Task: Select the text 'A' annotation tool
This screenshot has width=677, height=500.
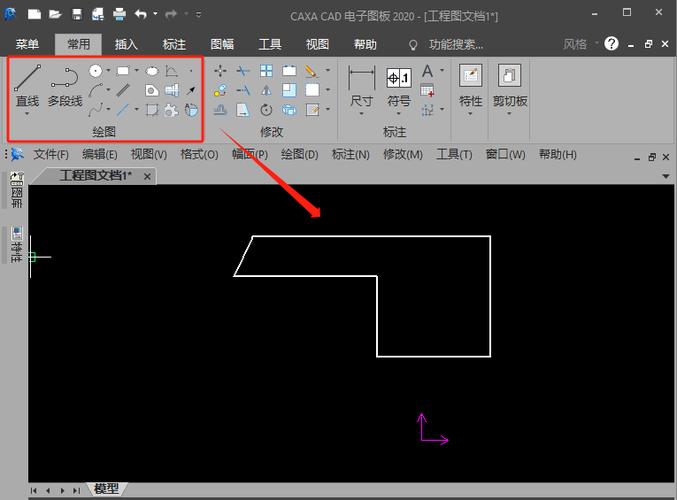Action: pos(427,71)
